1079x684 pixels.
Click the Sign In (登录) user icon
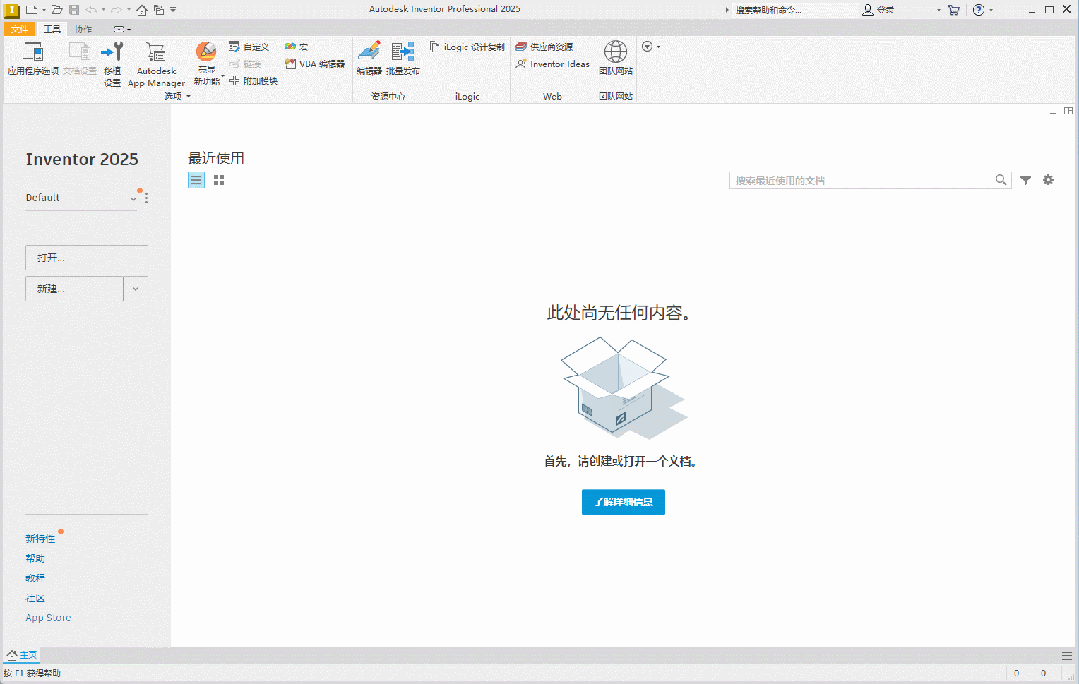[868, 10]
